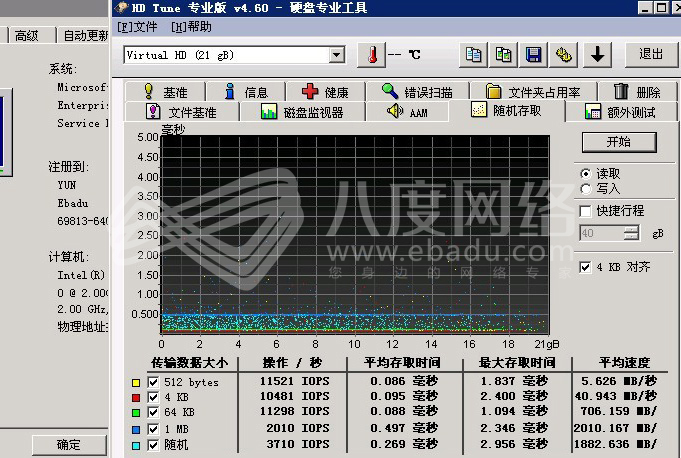Viewport: 681px width, 458px height.
Task: Uncheck the 64 KB transfer size checkbox
Action: click(x=153, y=412)
